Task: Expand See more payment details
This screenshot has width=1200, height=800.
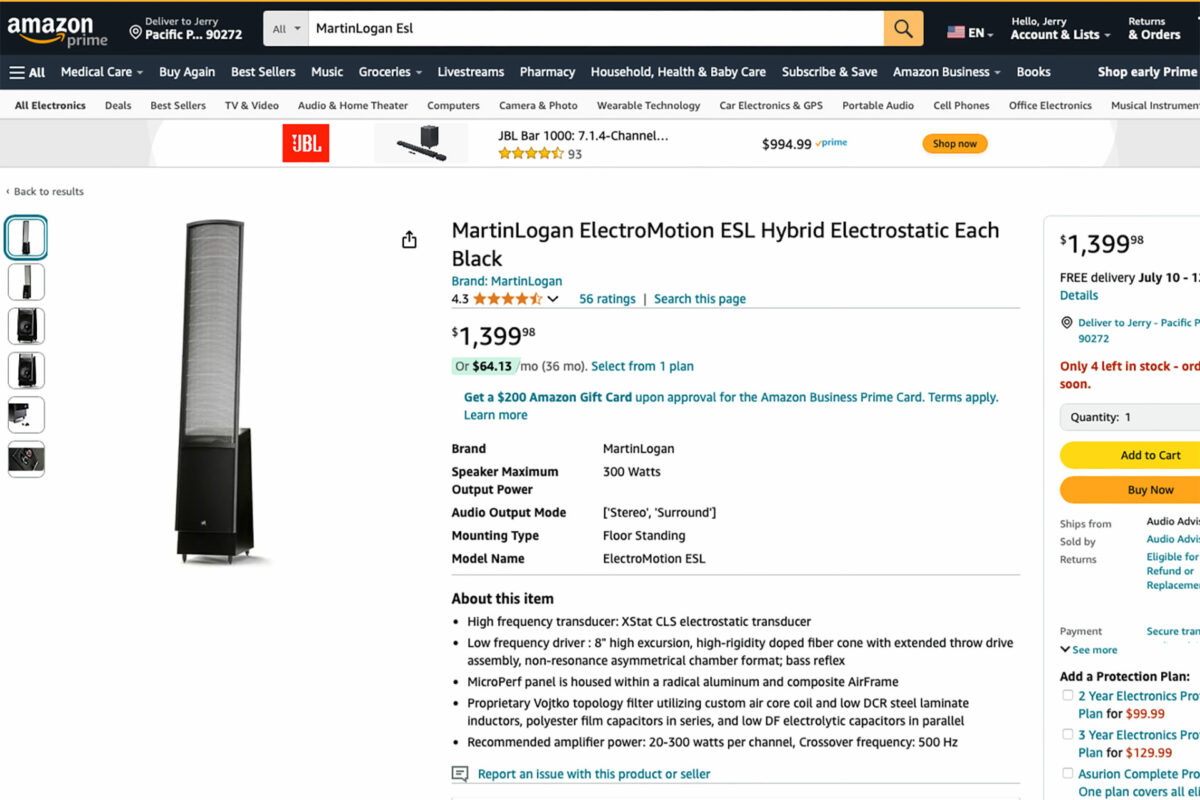Action: [x=1089, y=650]
